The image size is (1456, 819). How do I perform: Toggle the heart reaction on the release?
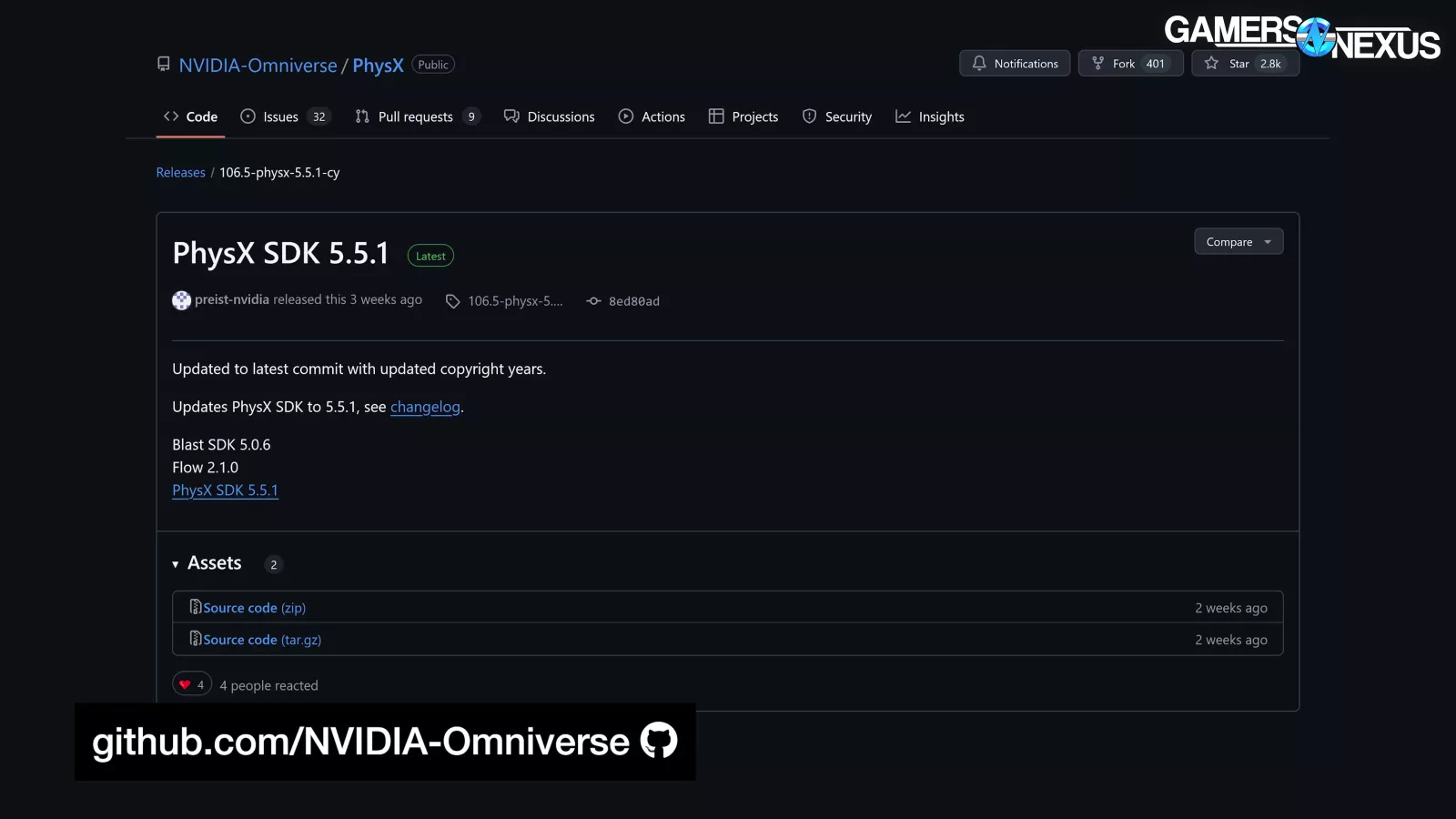191,683
